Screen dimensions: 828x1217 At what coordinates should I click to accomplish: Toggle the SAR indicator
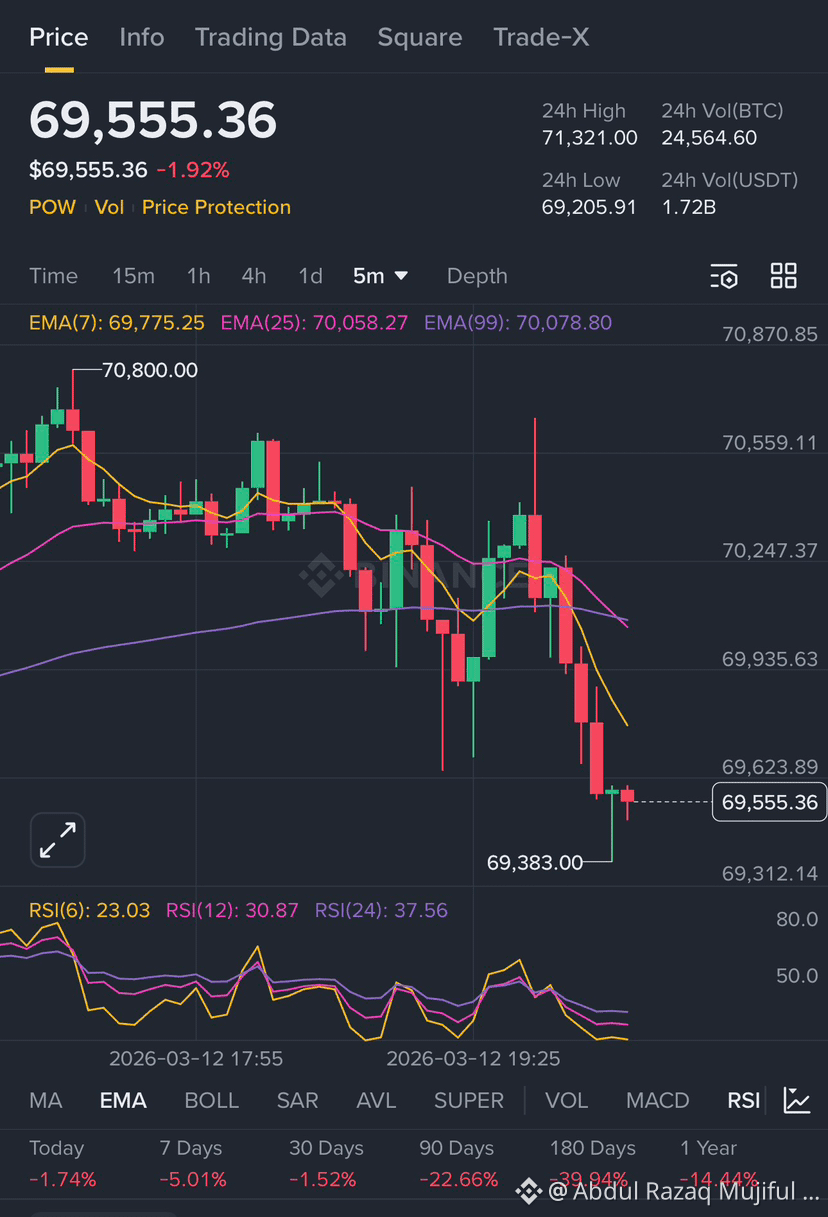point(297,1100)
